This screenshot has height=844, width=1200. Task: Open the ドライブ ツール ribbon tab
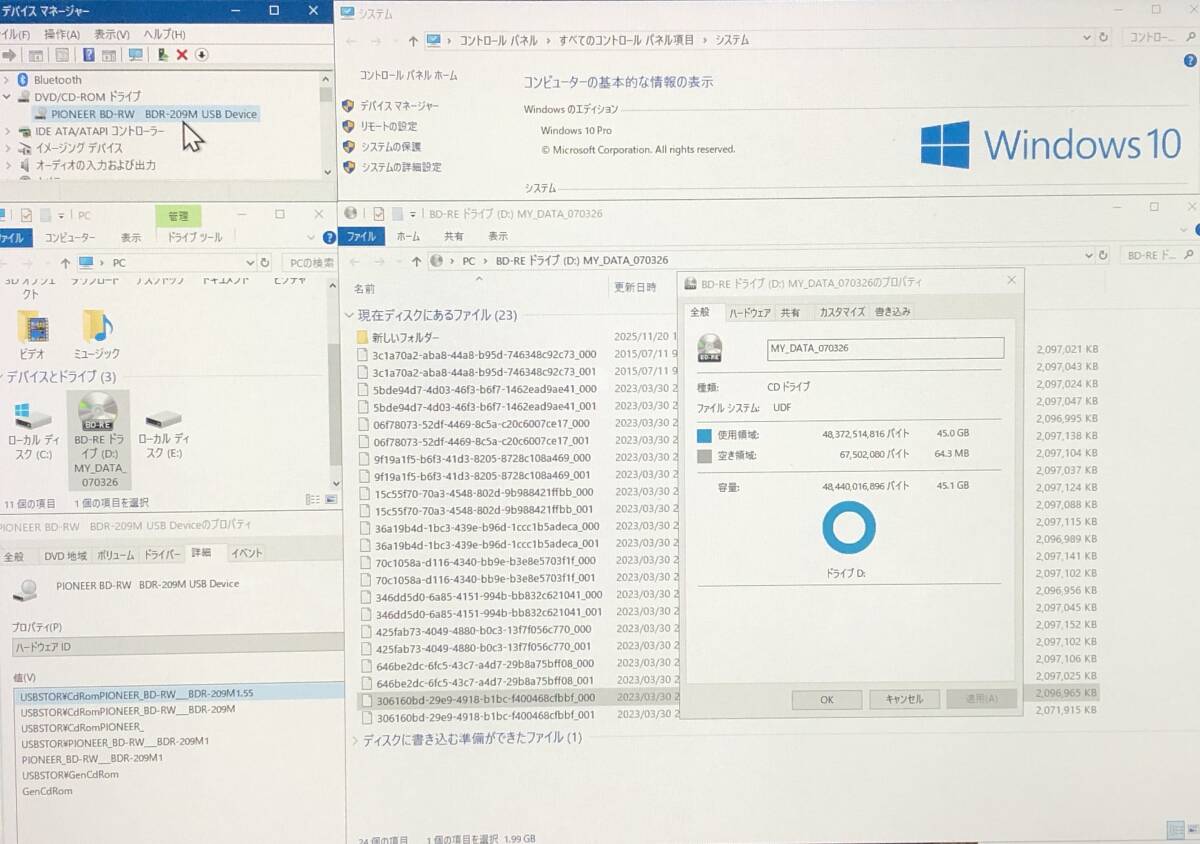click(195, 238)
